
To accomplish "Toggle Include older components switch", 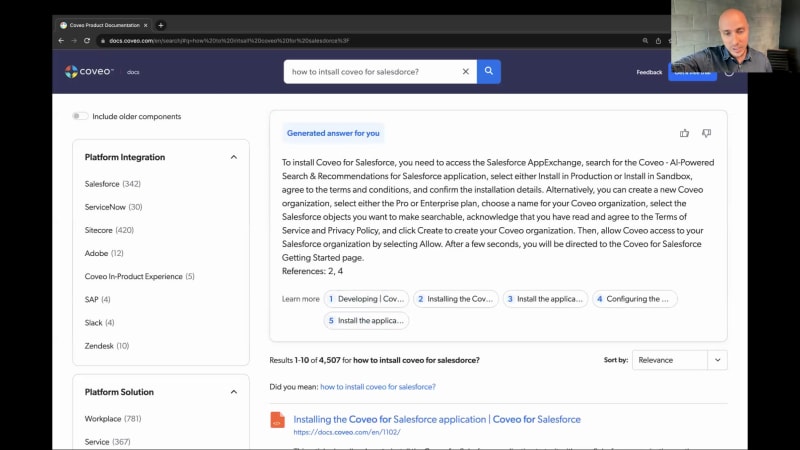I will coord(80,116).
